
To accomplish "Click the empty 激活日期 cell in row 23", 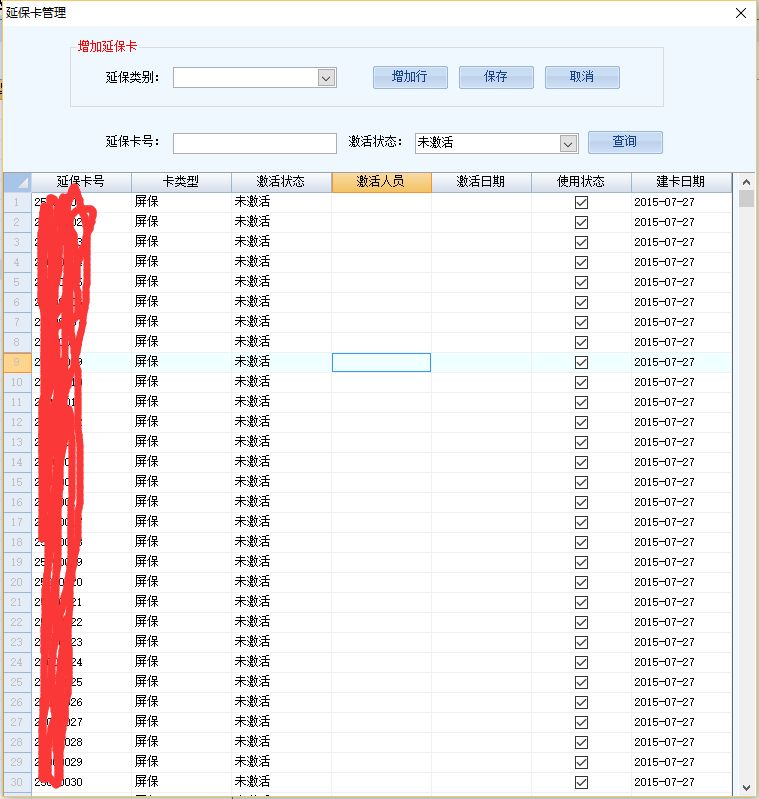I will click(x=481, y=642).
